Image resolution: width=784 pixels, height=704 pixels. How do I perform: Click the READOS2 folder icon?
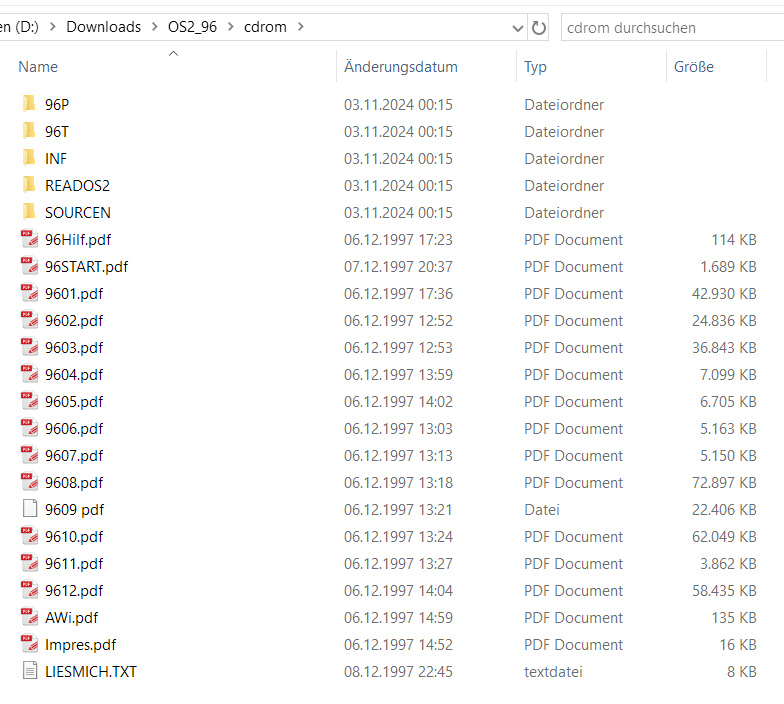click(29, 184)
